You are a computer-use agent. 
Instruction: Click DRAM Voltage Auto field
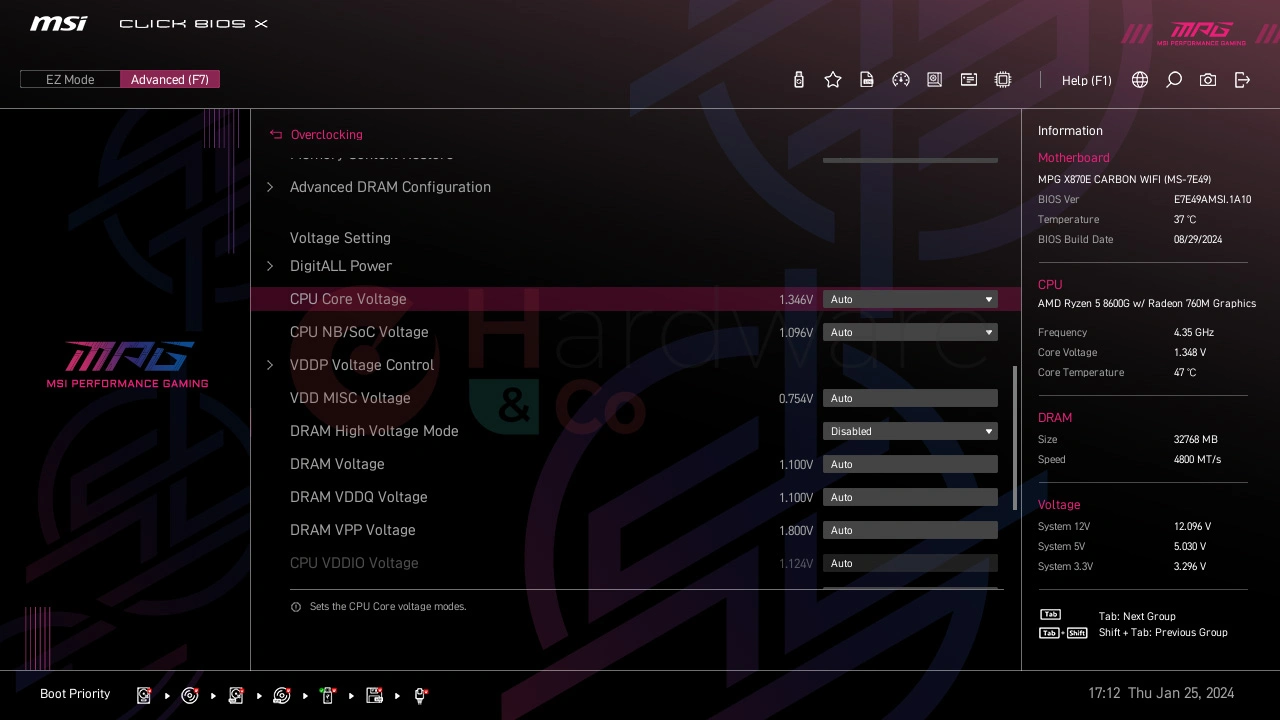click(x=910, y=464)
